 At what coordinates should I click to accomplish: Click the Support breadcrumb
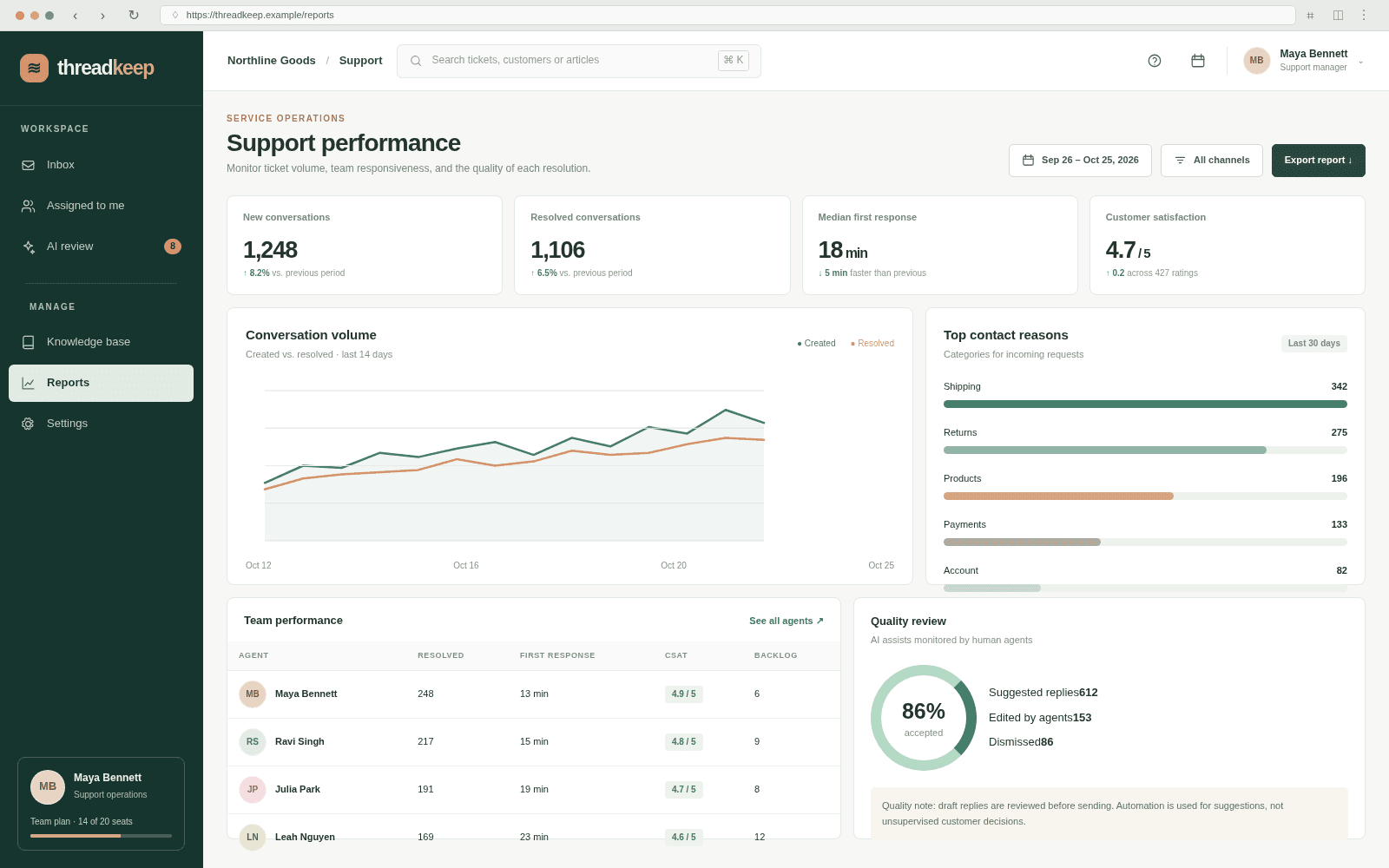pos(360,61)
